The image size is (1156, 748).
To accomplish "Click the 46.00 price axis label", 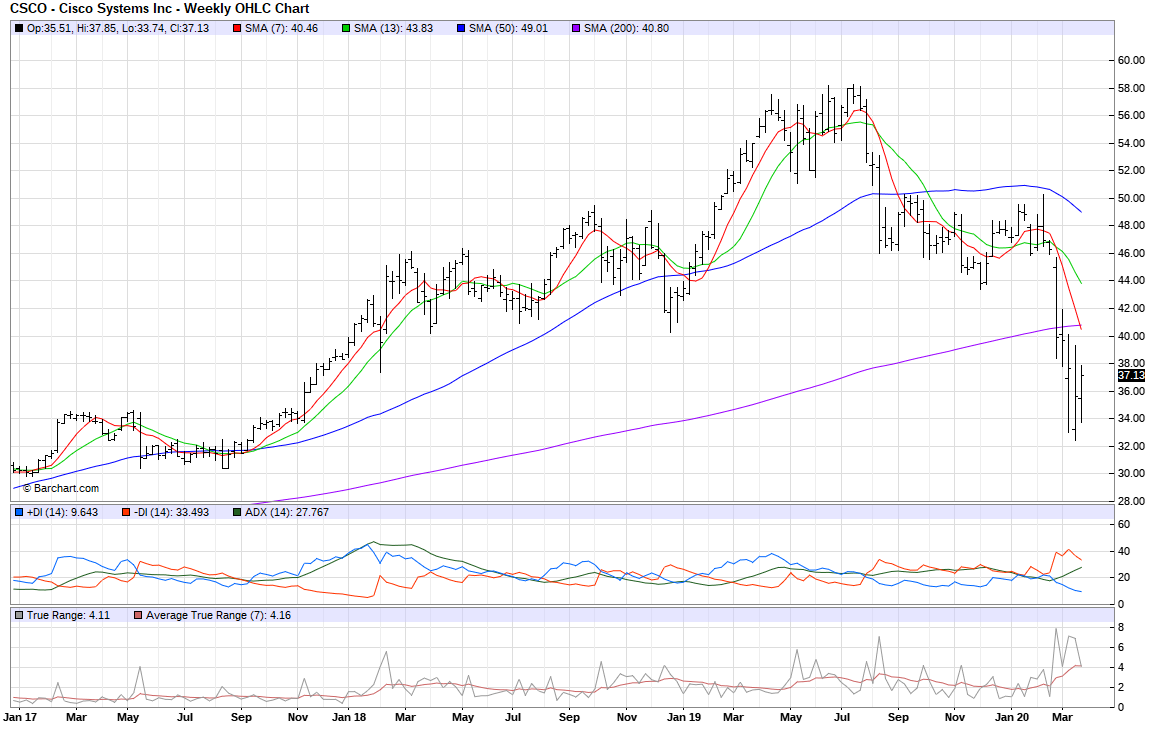I will [1131, 254].
